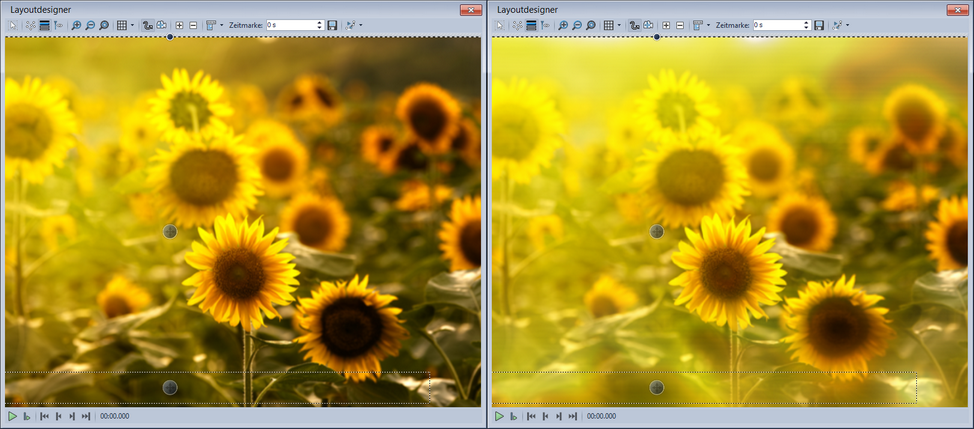Jump to last keyframe in soft-glow window

pyautogui.click(x=573, y=416)
